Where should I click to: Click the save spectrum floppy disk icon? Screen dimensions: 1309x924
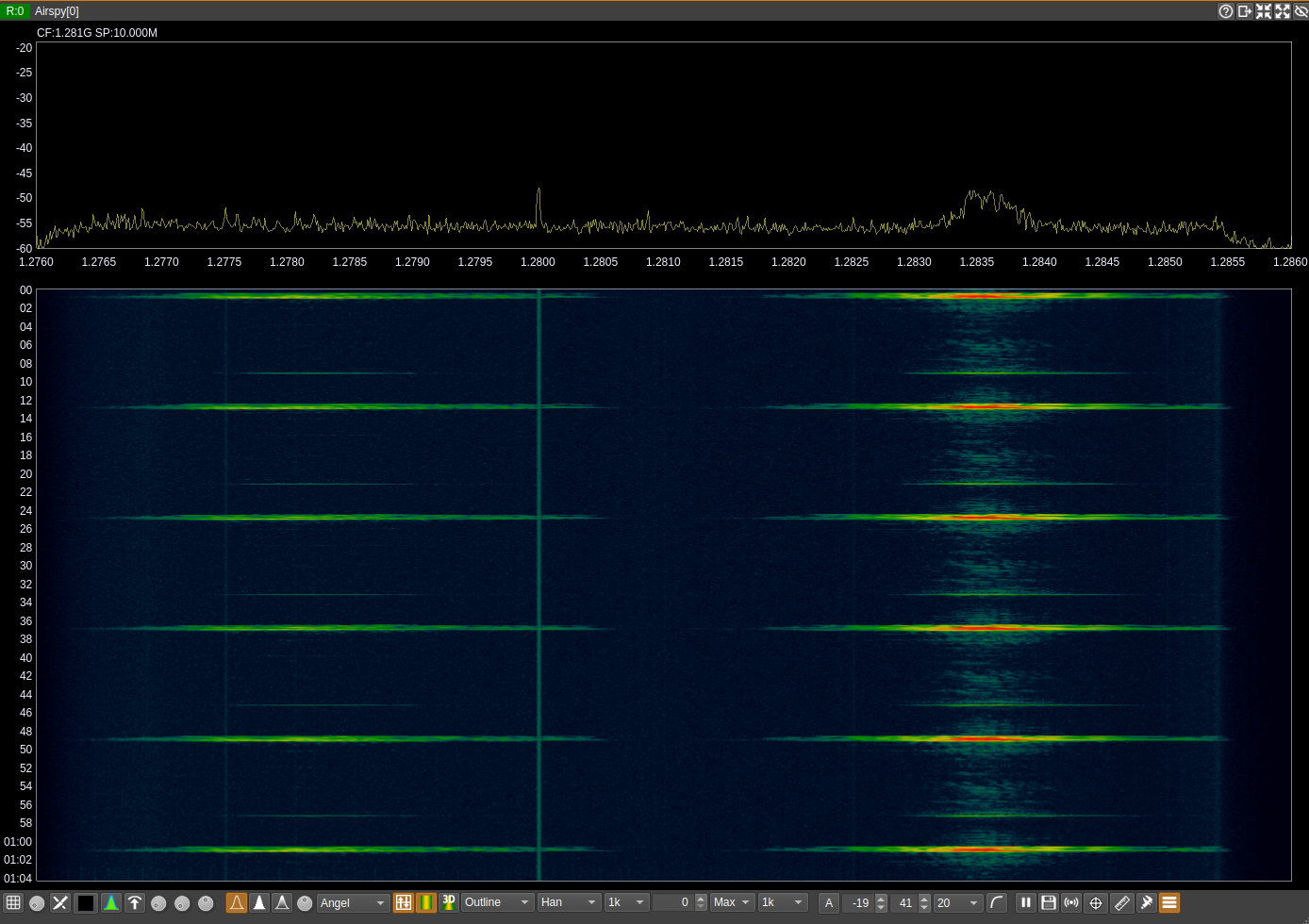tap(1049, 902)
